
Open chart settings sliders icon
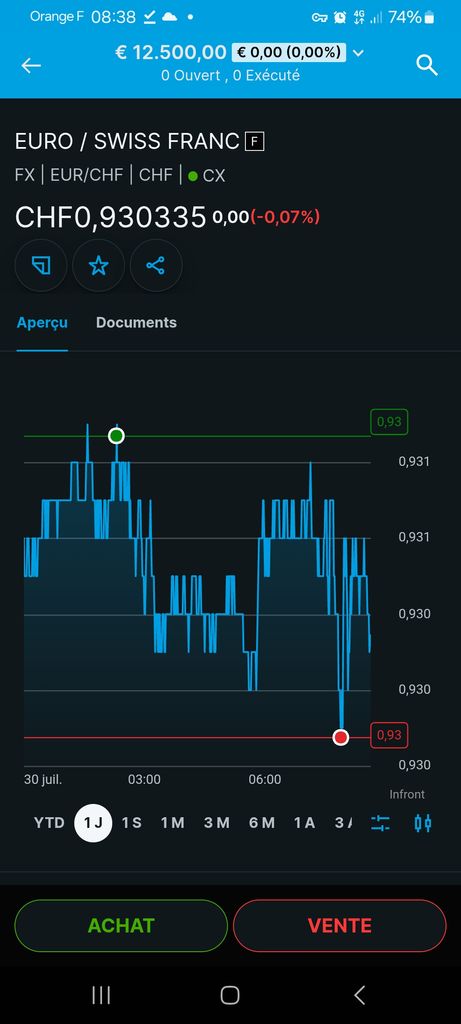pos(380,823)
